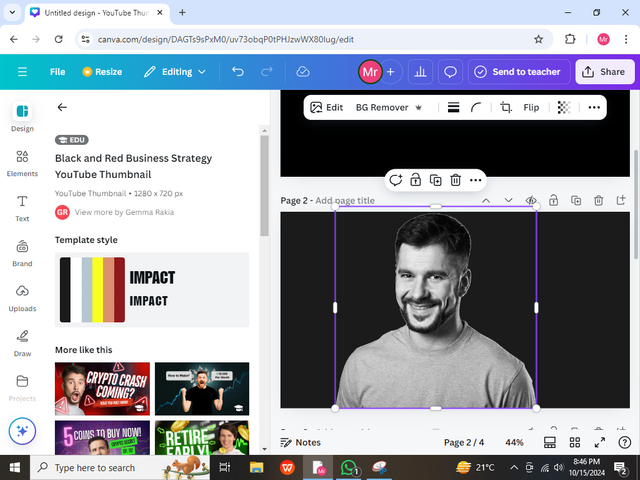Toggle the page thumbnails strip
Viewport: 640px width, 480px height.
[550, 442]
